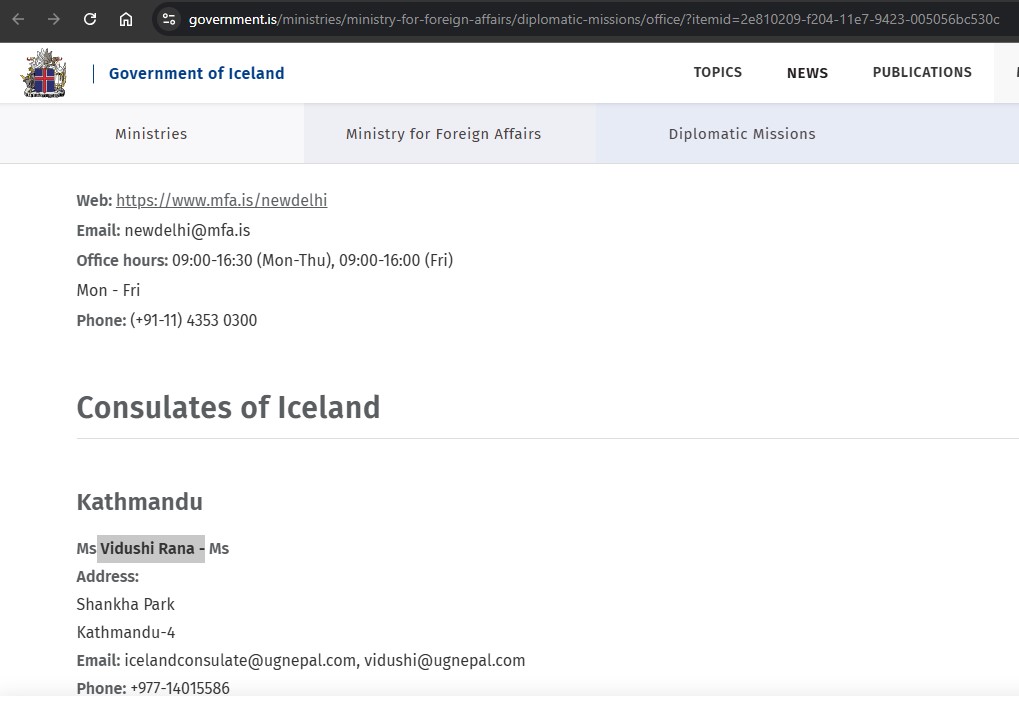The width and height of the screenshot is (1019, 714).
Task: Open the Government of Iceland homepage link
Action: pos(196,73)
